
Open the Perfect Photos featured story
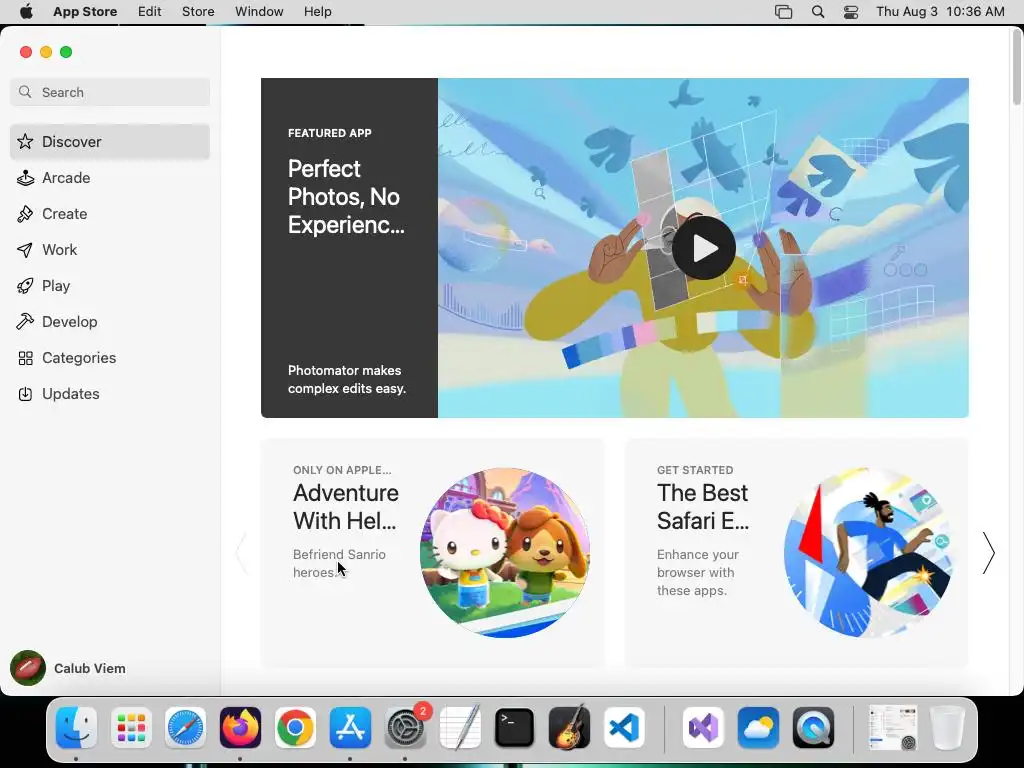coord(349,248)
